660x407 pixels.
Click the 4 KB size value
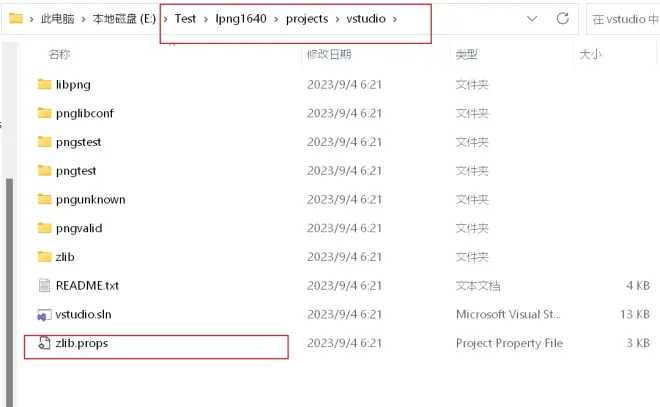pyautogui.click(x=638, y=285)
